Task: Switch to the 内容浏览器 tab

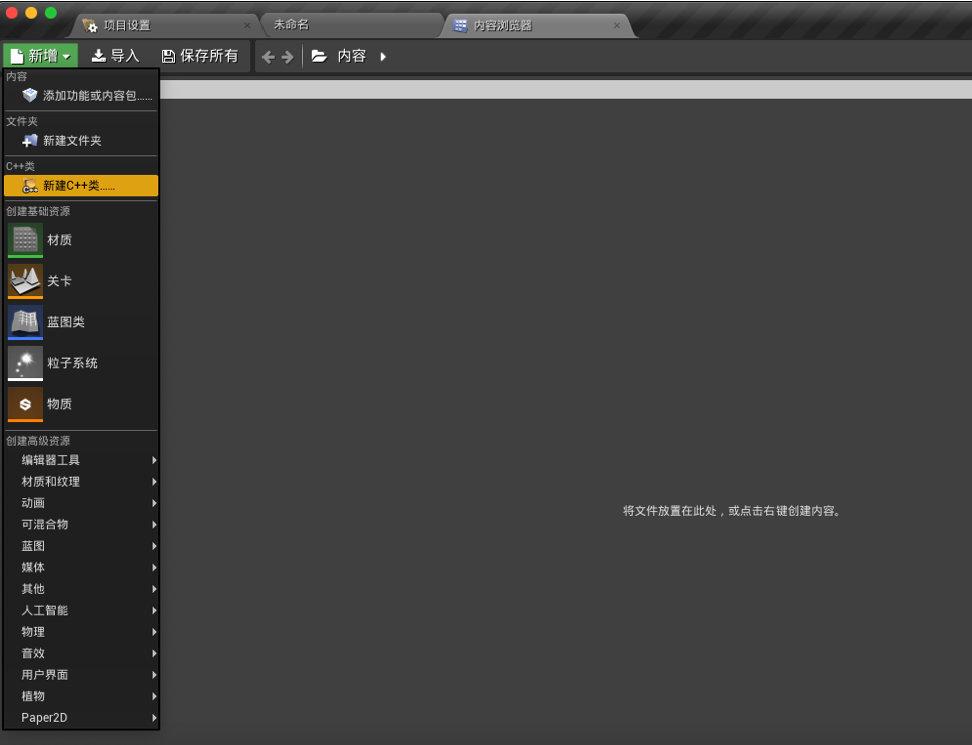Action: [x=536, y=25]
